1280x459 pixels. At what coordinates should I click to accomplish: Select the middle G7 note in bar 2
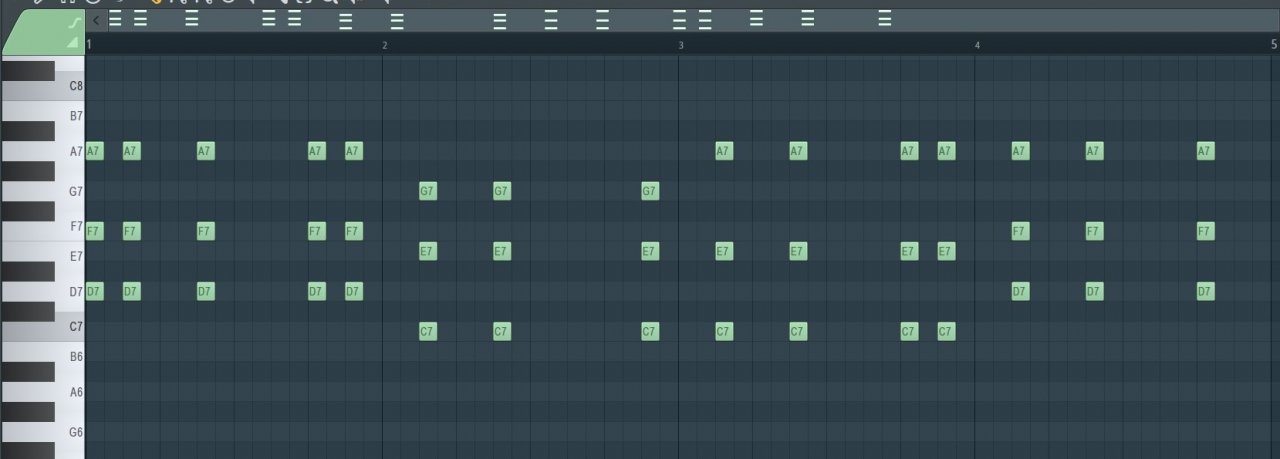point(502,191)
